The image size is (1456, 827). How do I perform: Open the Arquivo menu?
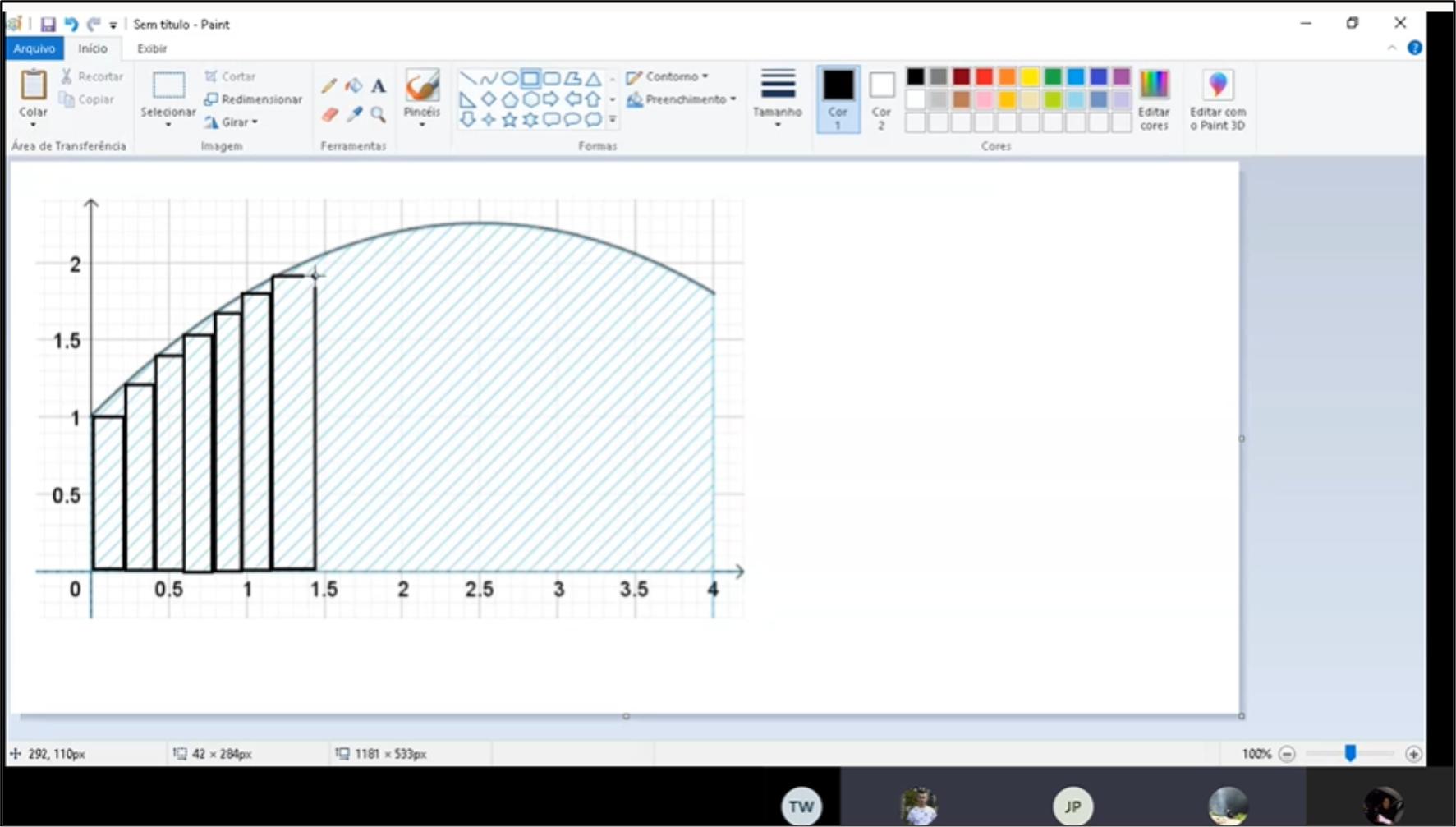tap(34, 48)
